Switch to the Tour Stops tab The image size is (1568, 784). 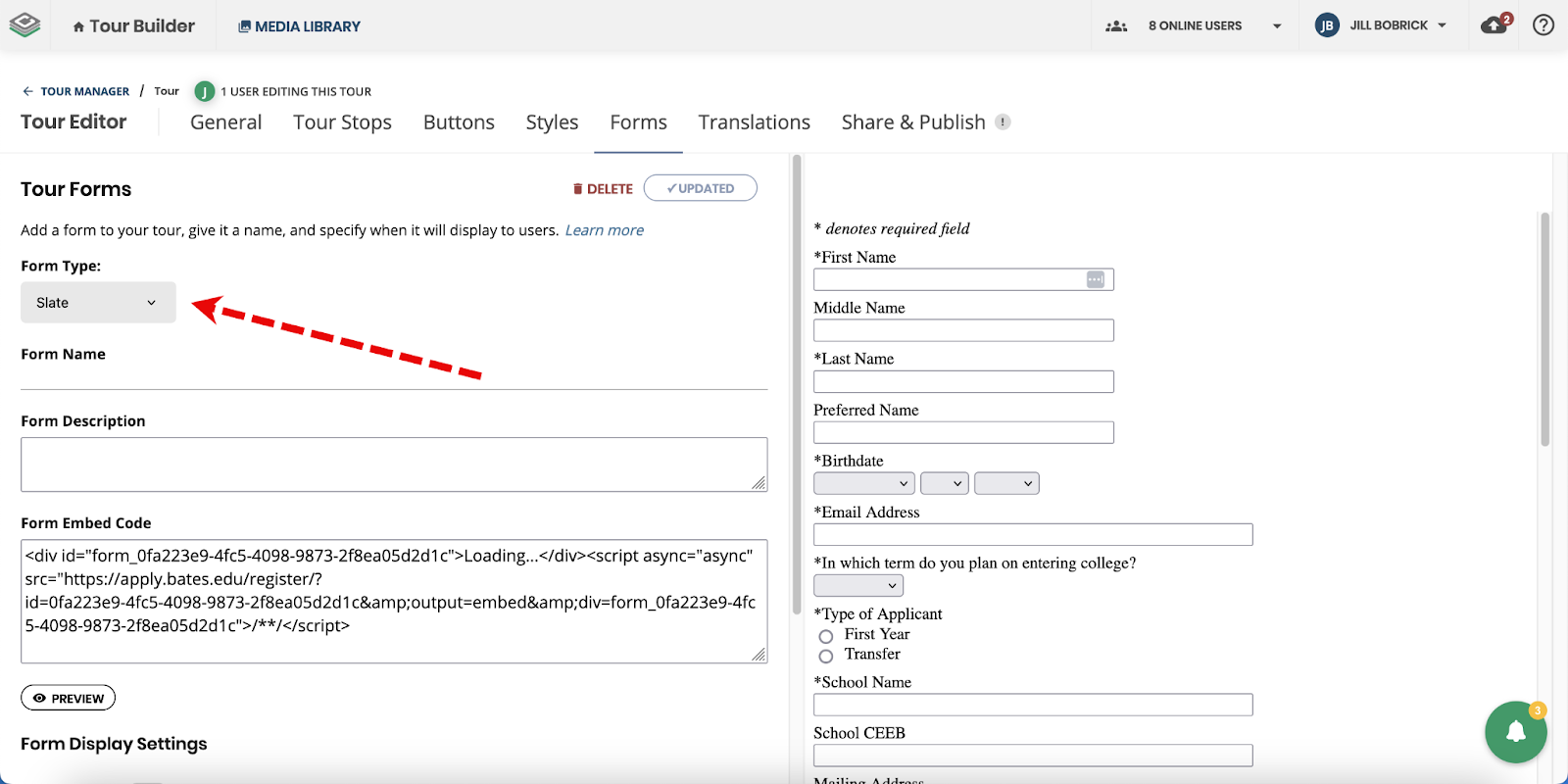tap(342, 122)
